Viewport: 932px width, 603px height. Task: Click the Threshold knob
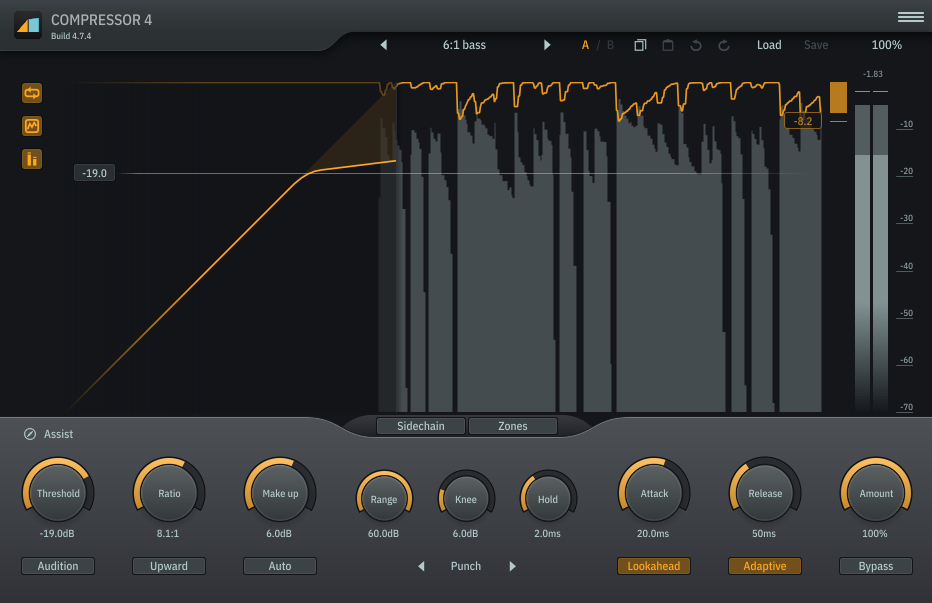58,494
